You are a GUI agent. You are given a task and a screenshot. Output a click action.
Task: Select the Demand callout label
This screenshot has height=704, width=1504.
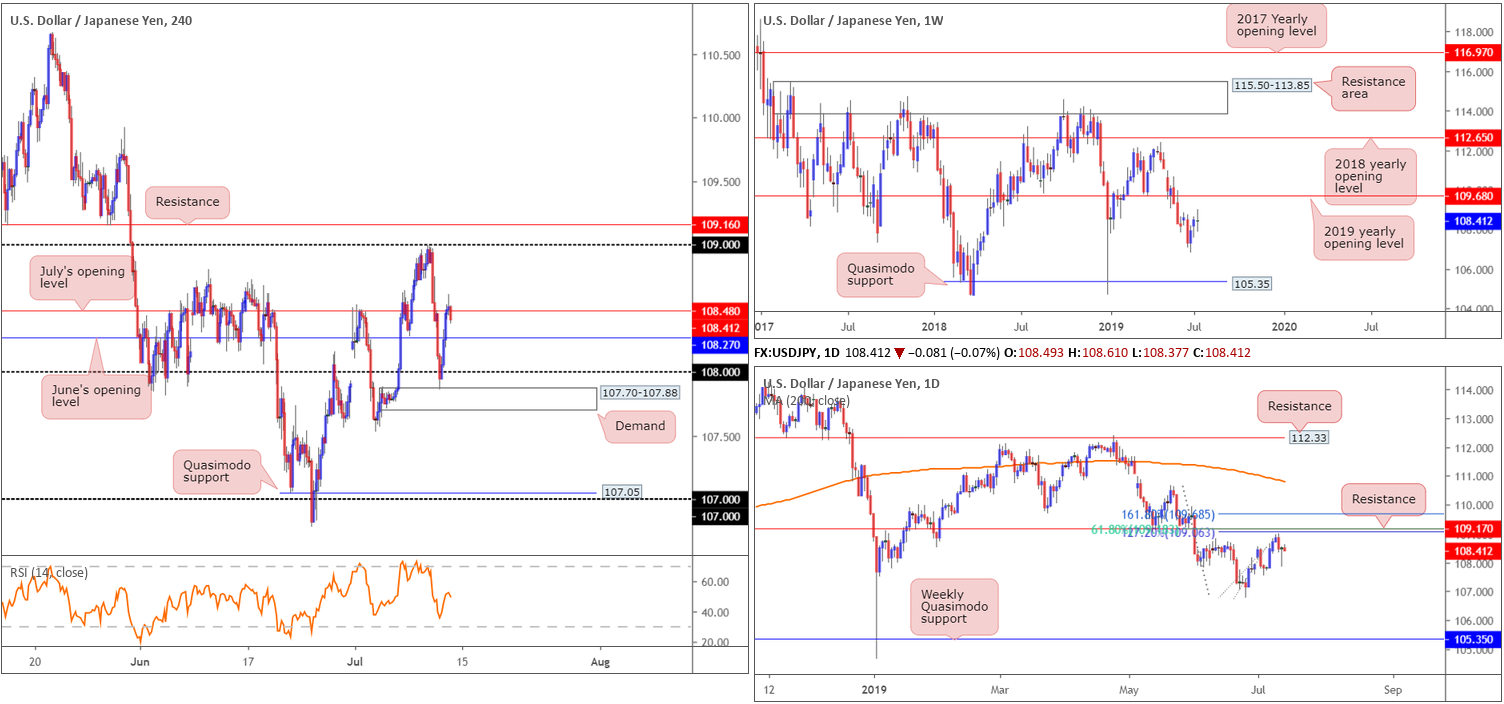pos(639,426)
